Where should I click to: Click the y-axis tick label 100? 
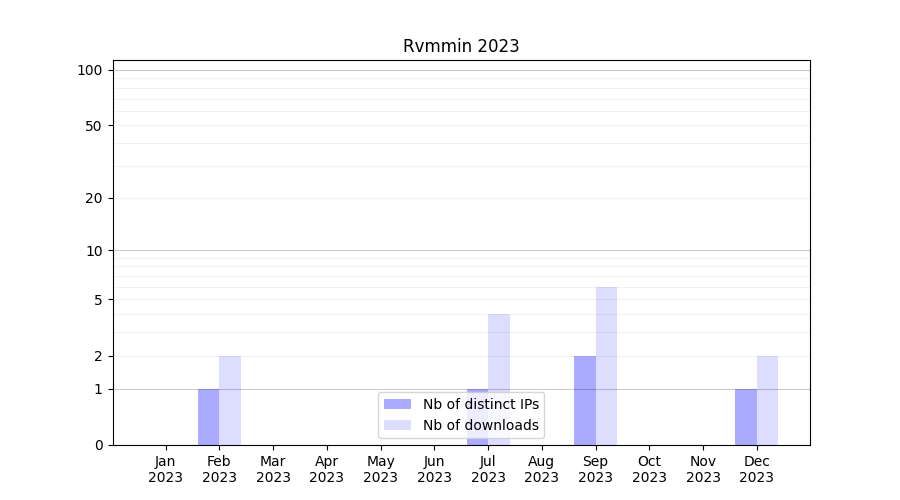pos(90,70)
